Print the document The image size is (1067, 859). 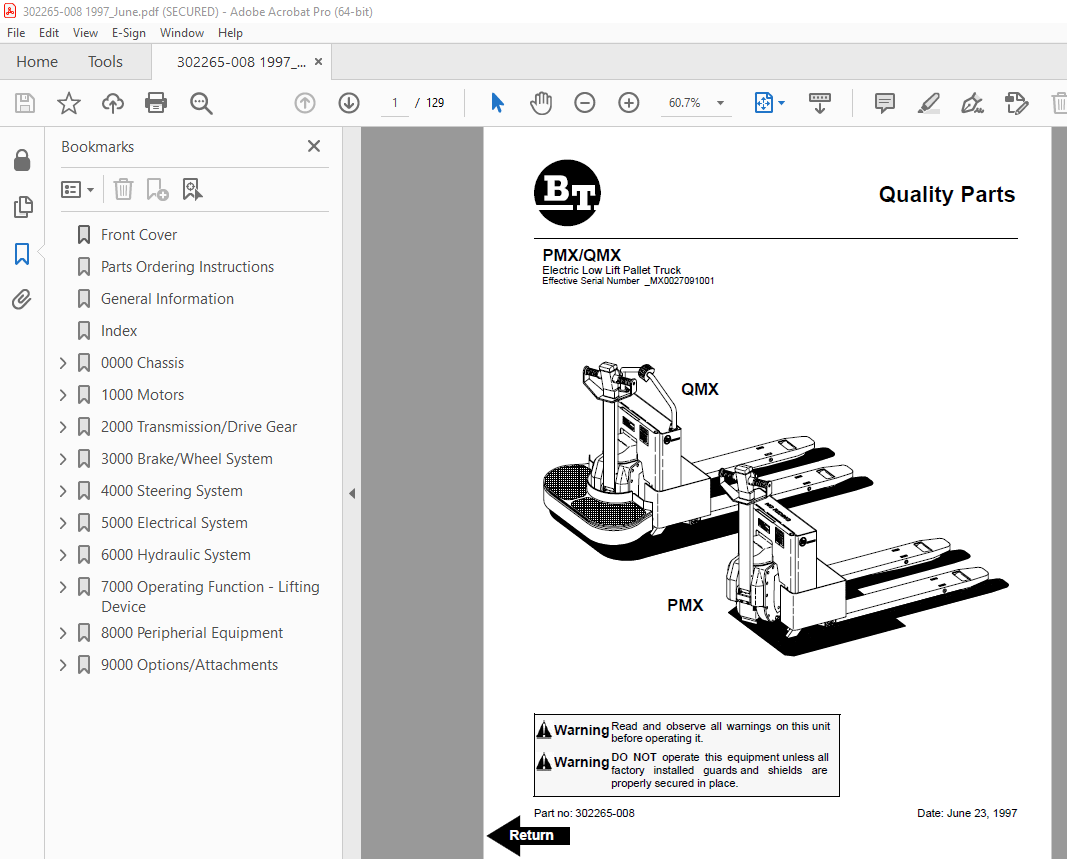(156, 103)
